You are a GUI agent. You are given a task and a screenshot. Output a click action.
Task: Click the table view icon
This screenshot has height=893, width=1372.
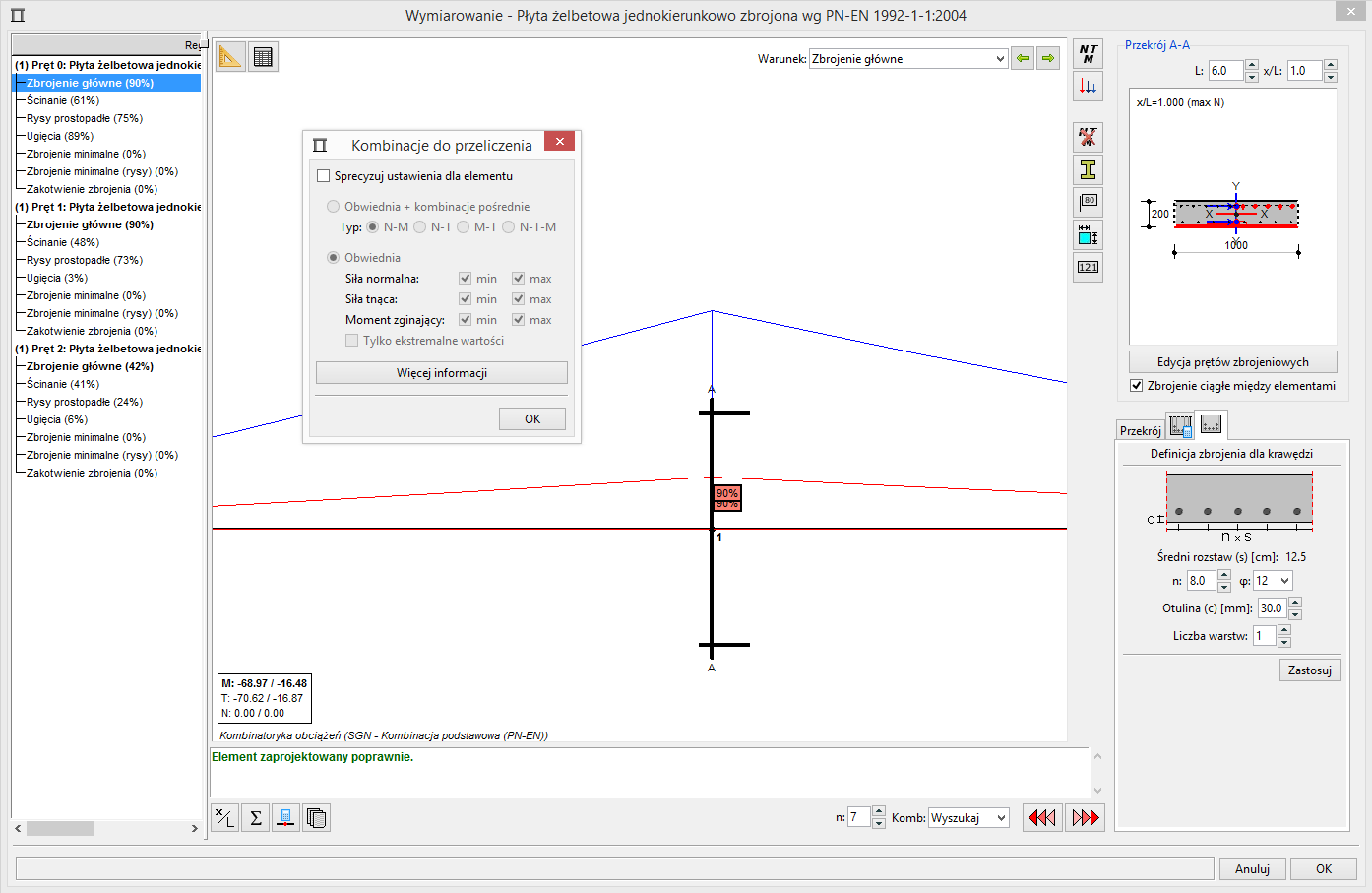coord(263,57)
